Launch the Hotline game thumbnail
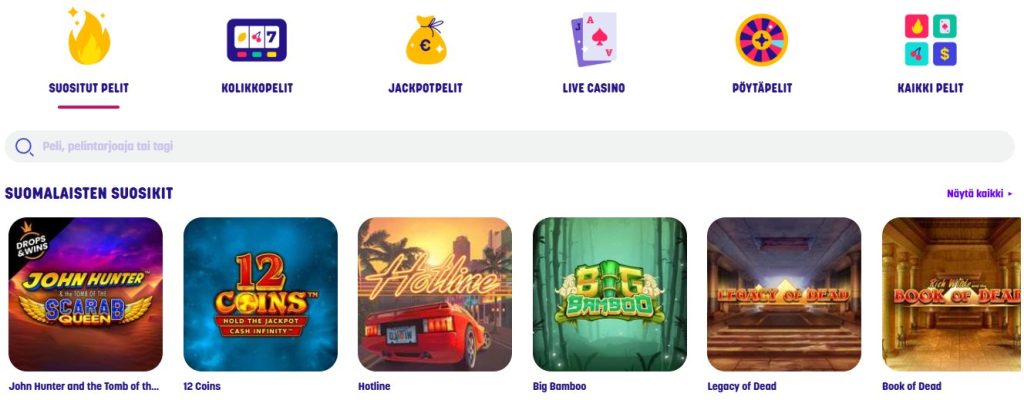Viewport: 1024px width, 400px height. (435, 294)
